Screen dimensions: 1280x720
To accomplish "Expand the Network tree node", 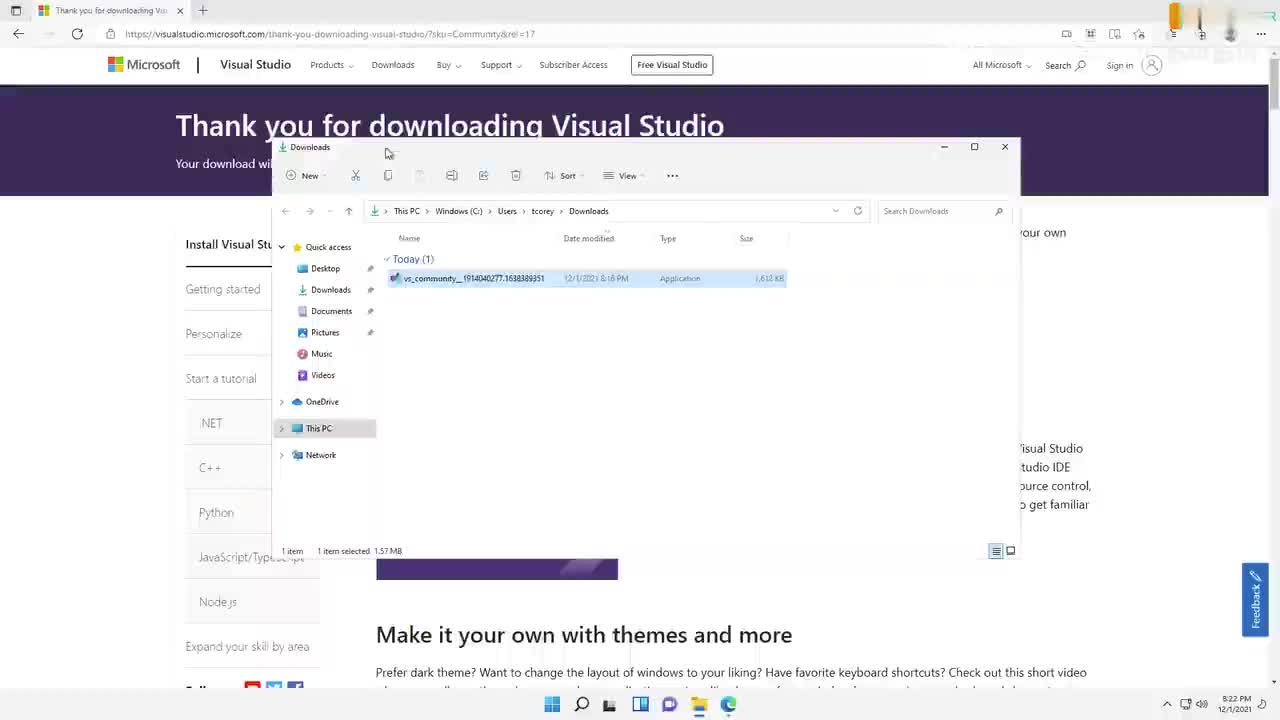I will tap(282, 455).
